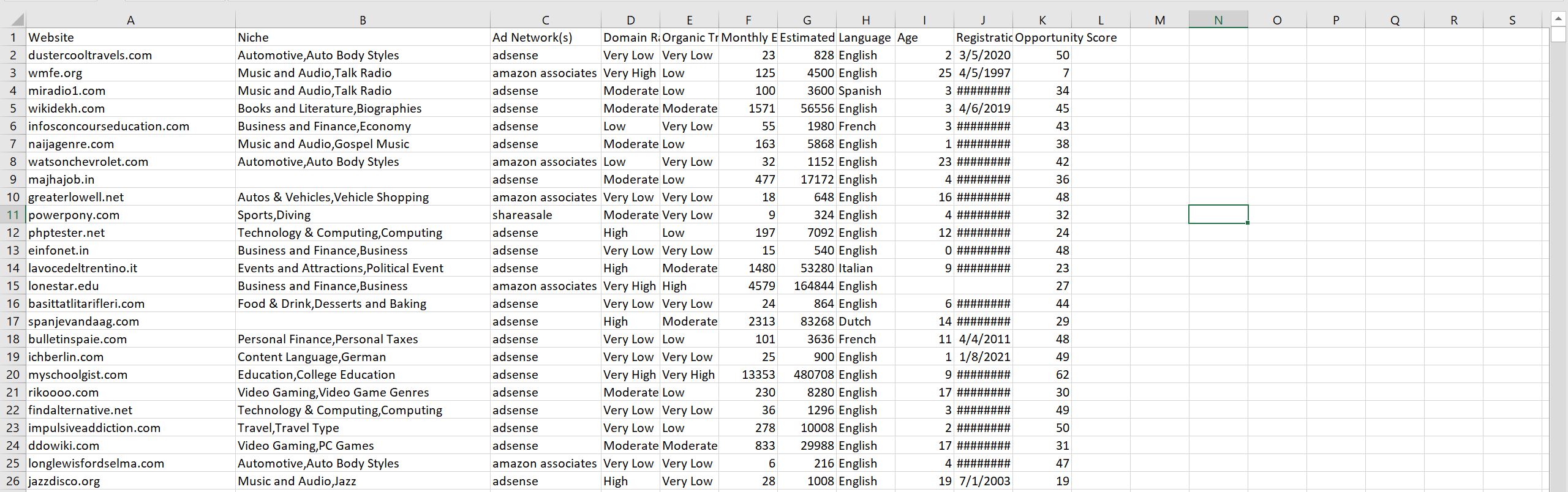Click registration date 7/1/2003
The width and height of the screenshot is (1568, 492).
pyautogui.click(x=983, y=481)
